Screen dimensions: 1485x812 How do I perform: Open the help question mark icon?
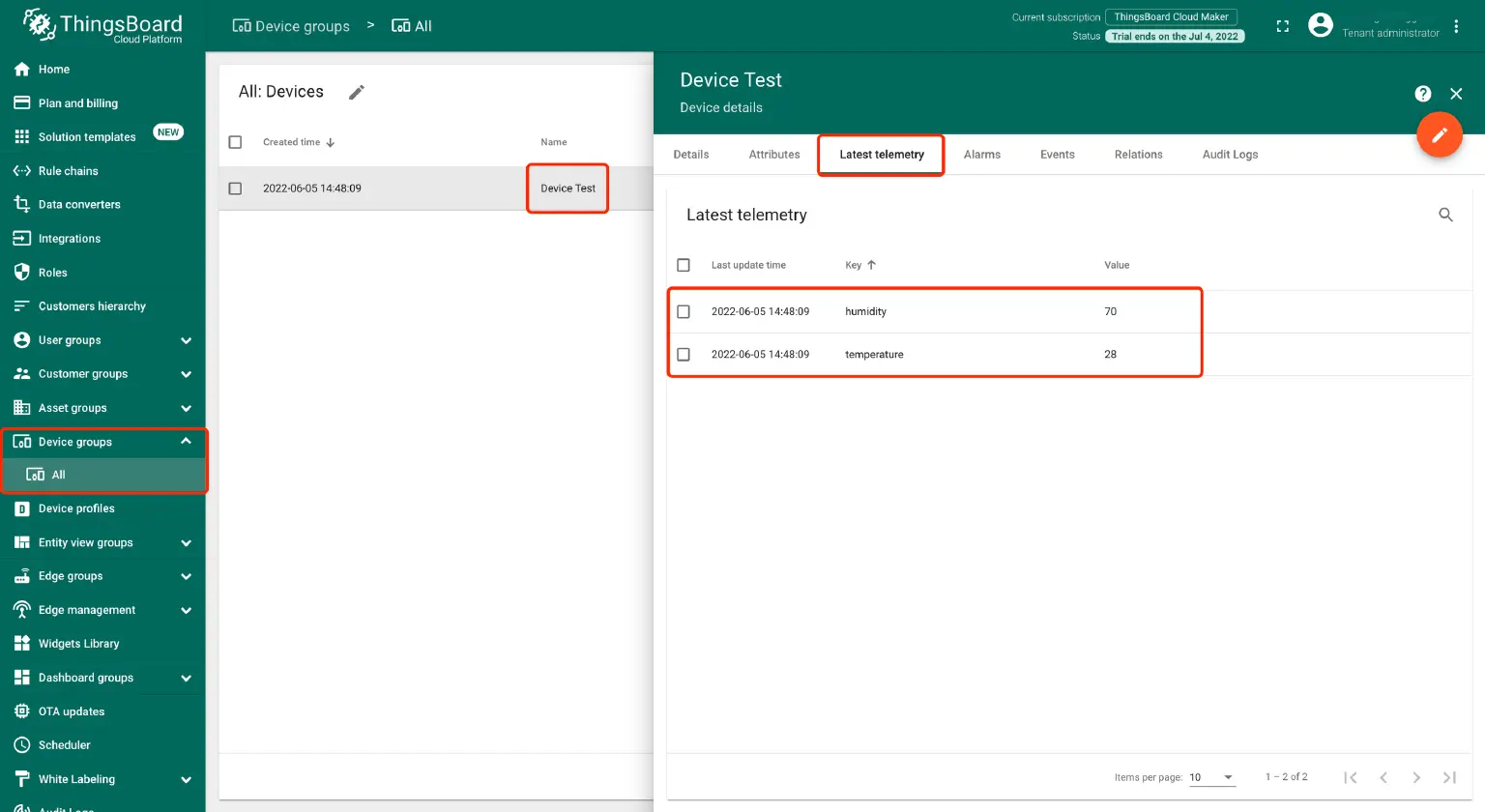(x=1422, y=94)
